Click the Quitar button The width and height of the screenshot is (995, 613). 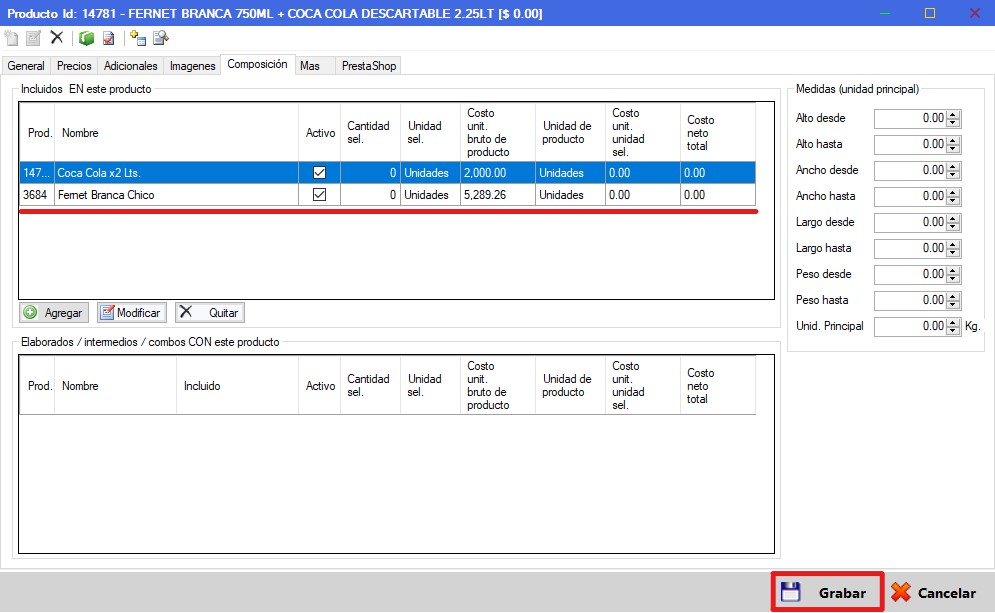point(210,313)
